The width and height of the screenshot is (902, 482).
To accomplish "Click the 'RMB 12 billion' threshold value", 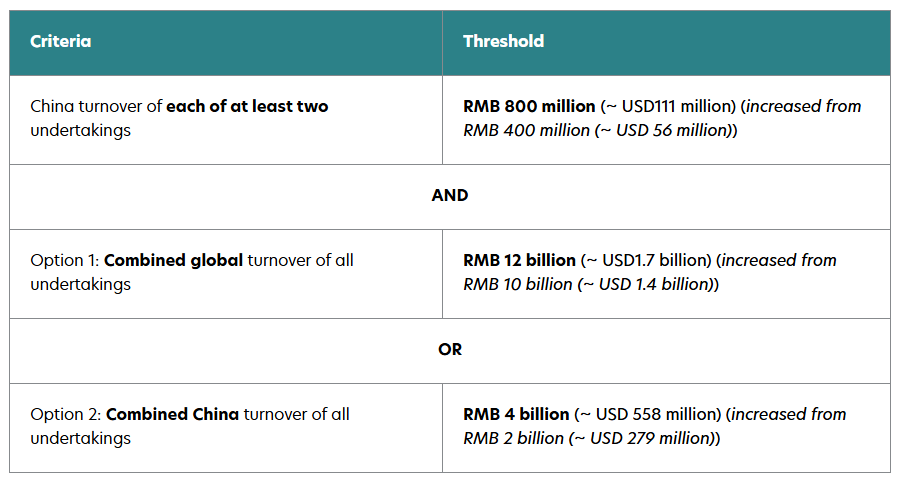I will [x=519, y=261].
